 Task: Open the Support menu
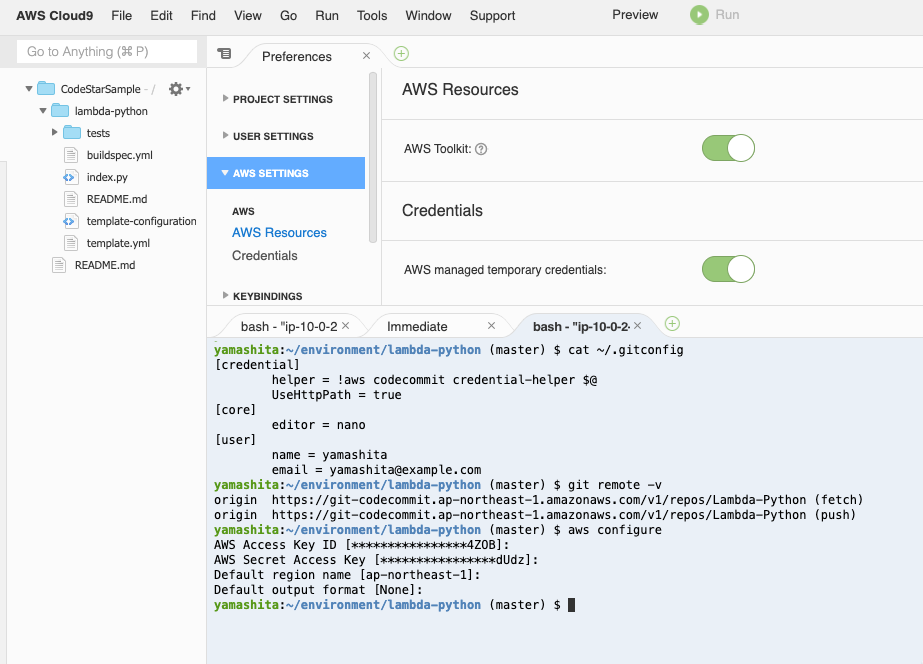[x=492, y=16]
